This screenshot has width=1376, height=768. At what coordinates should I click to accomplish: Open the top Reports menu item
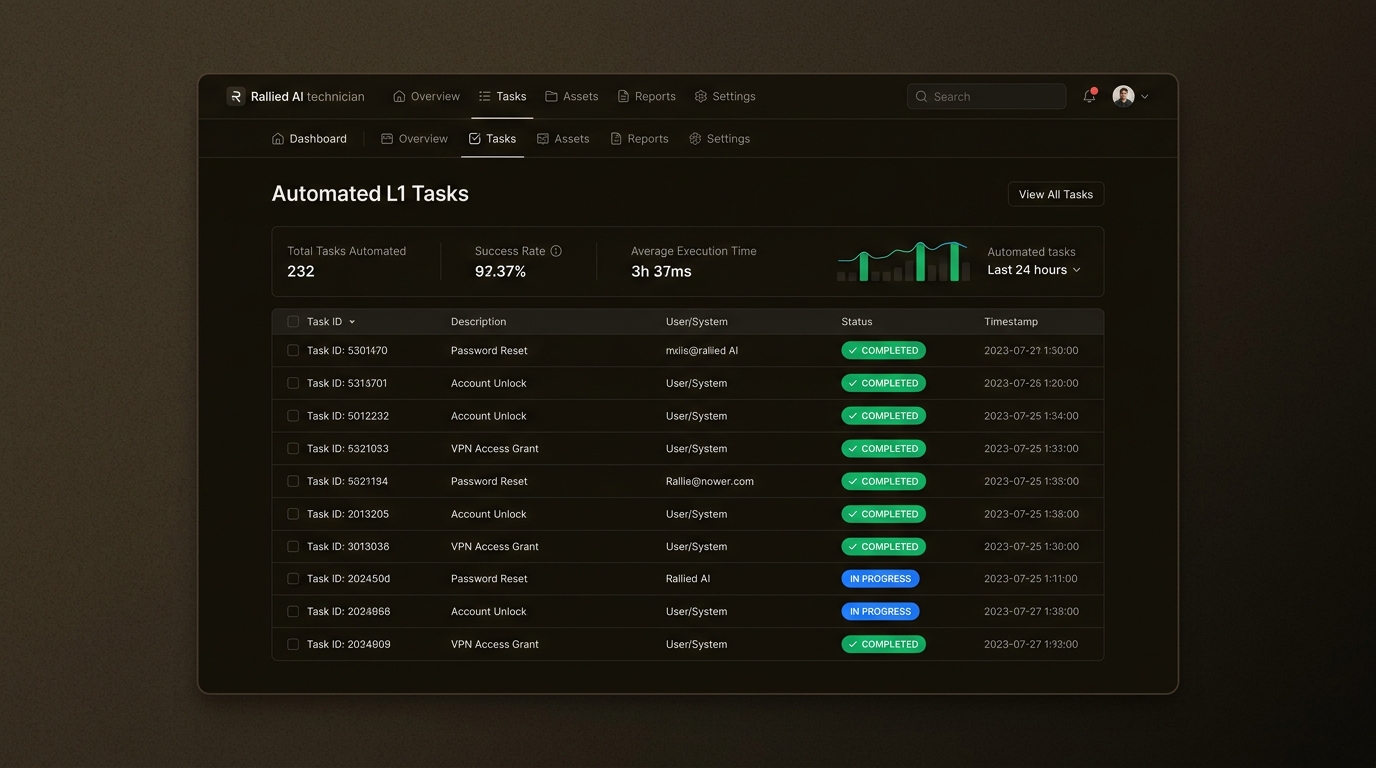646,96
